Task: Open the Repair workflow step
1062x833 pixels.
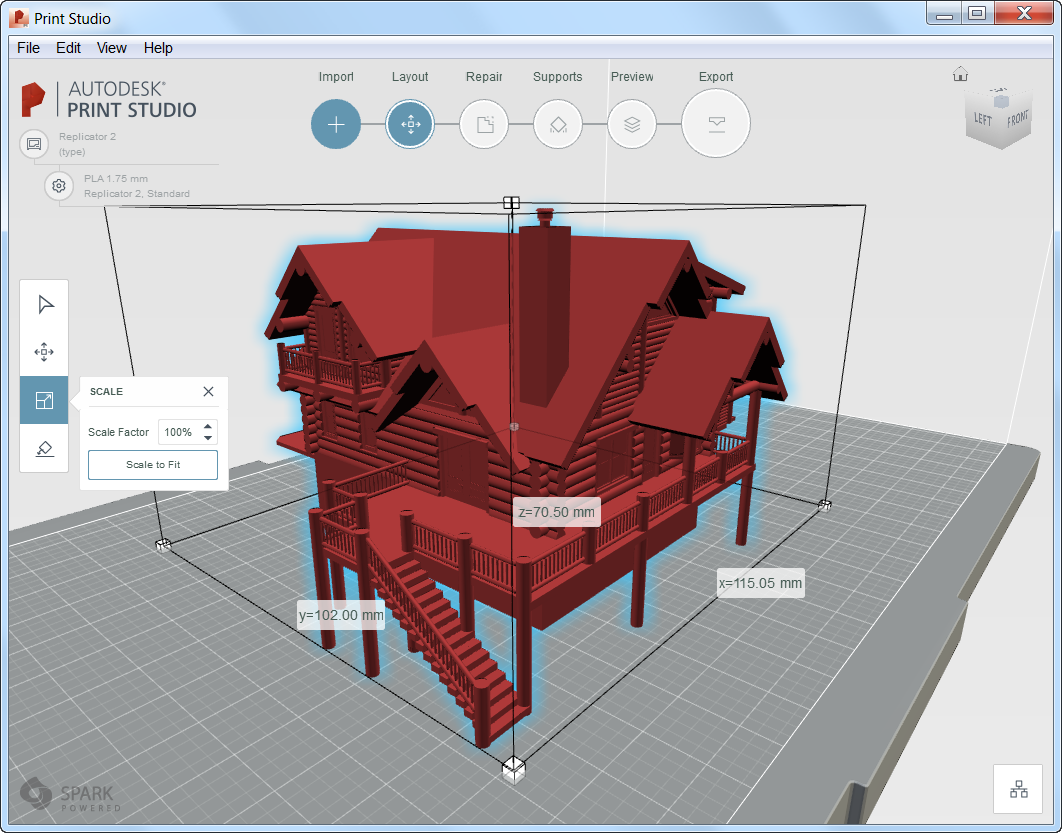Action: click(484, 124)
